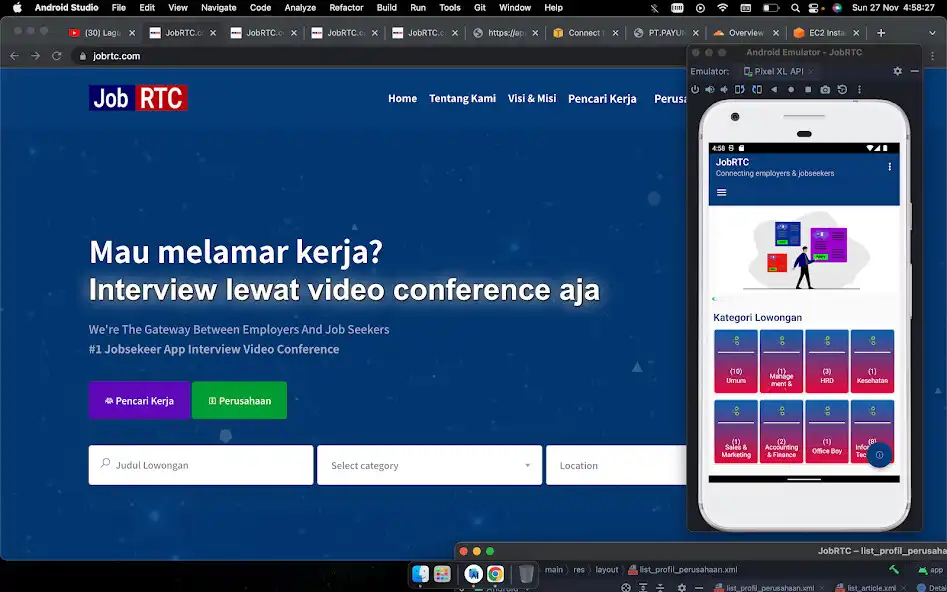
Task: Open the JobRTC app overflow menu
Action: tap(889, 167)
